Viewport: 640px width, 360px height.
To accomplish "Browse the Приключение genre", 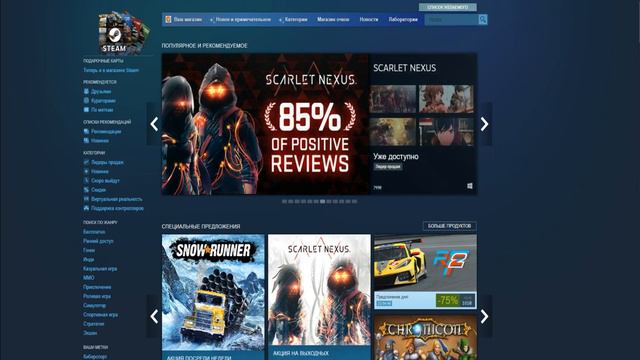I will 97,287.
